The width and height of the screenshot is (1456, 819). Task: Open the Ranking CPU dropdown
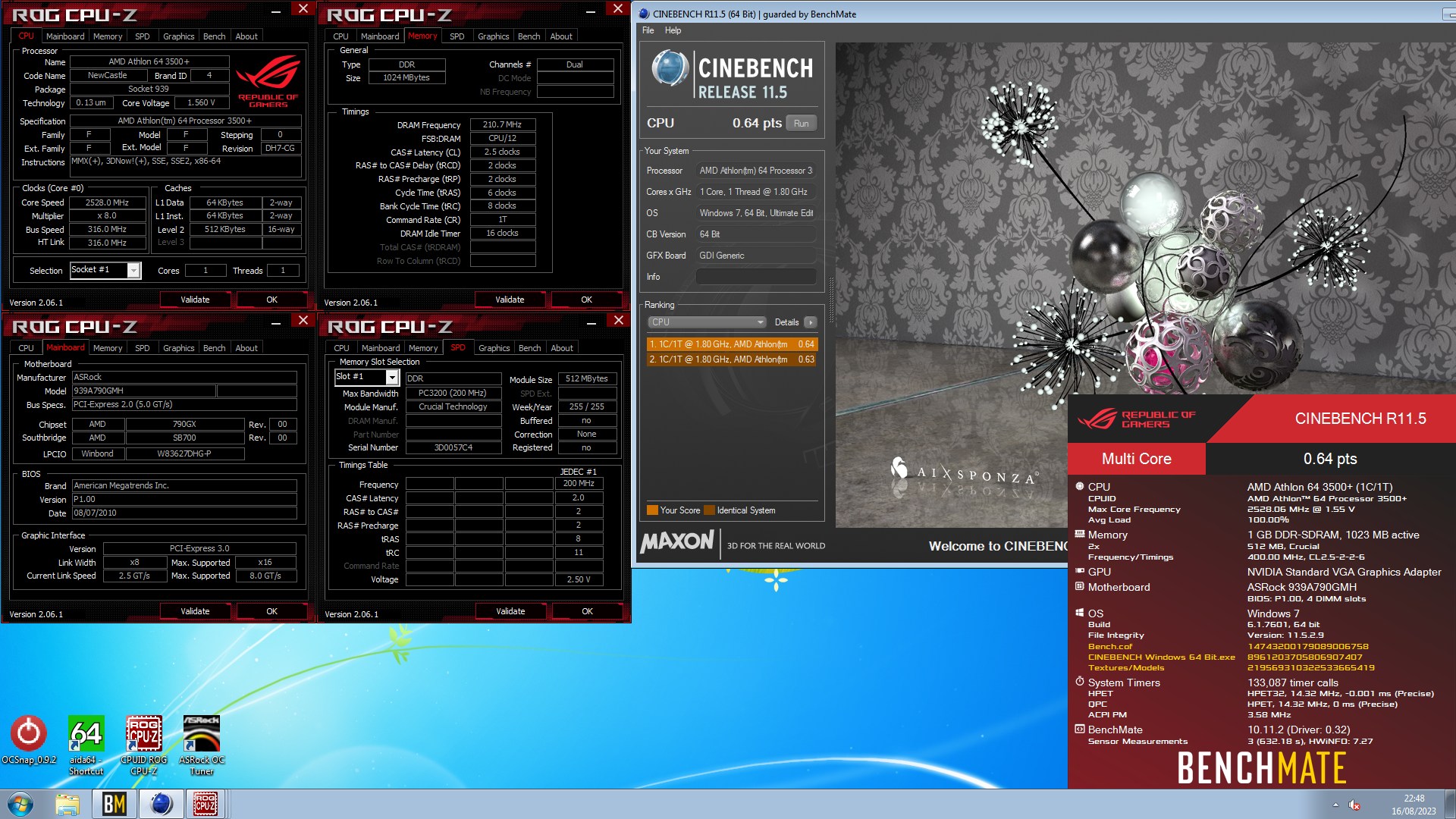pos(707,322)
